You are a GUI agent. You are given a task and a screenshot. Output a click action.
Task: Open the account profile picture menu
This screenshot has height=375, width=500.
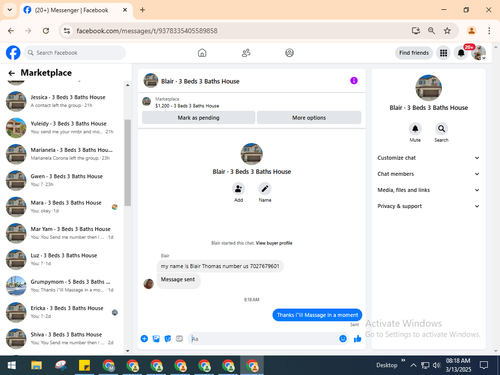[479, 53]
